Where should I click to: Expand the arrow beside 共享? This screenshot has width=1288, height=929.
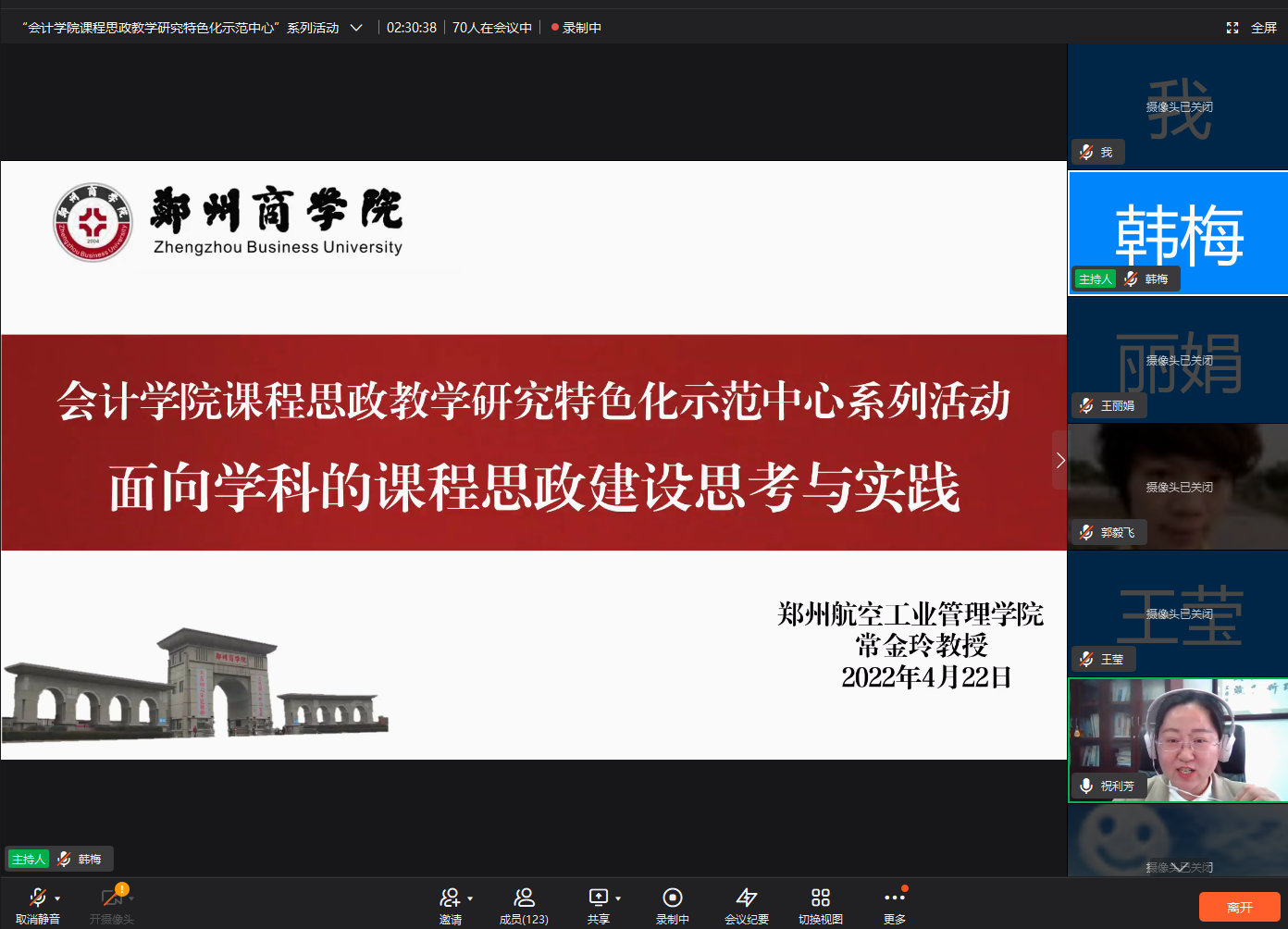click(x=618, y=898)
